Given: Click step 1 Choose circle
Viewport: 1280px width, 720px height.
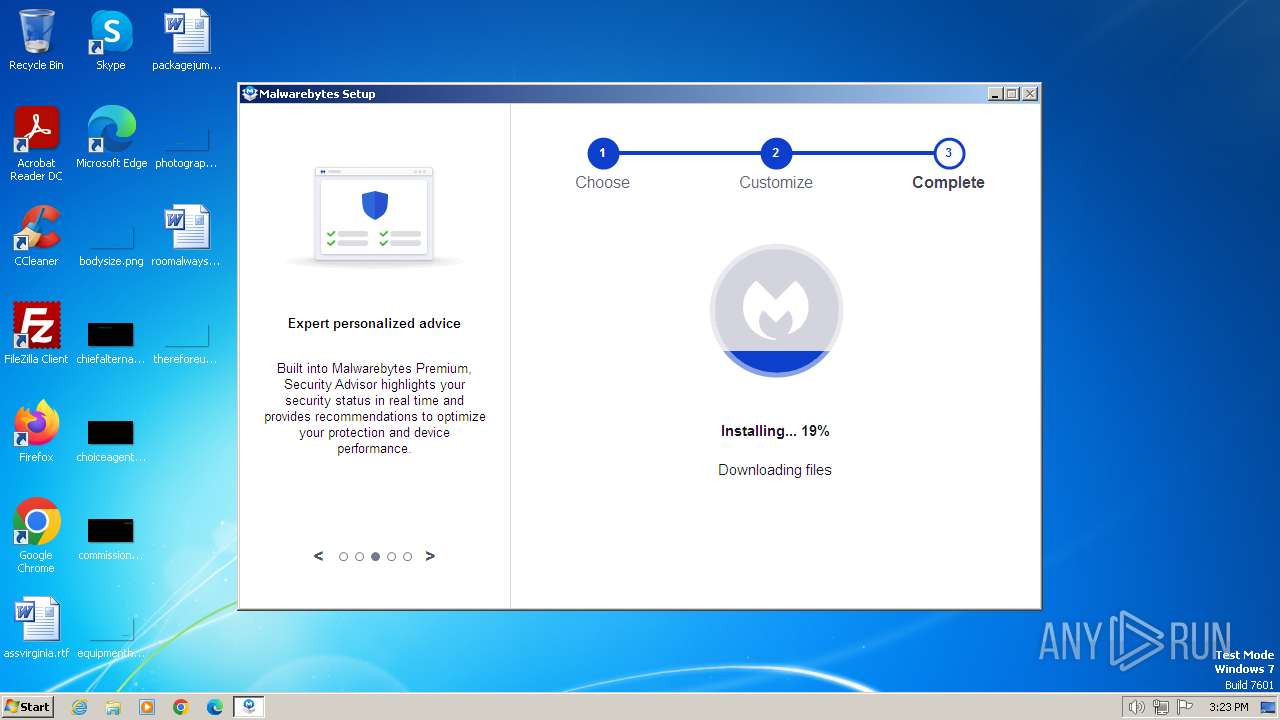Looking at the screenshot, I should click(x=602, y=153).
